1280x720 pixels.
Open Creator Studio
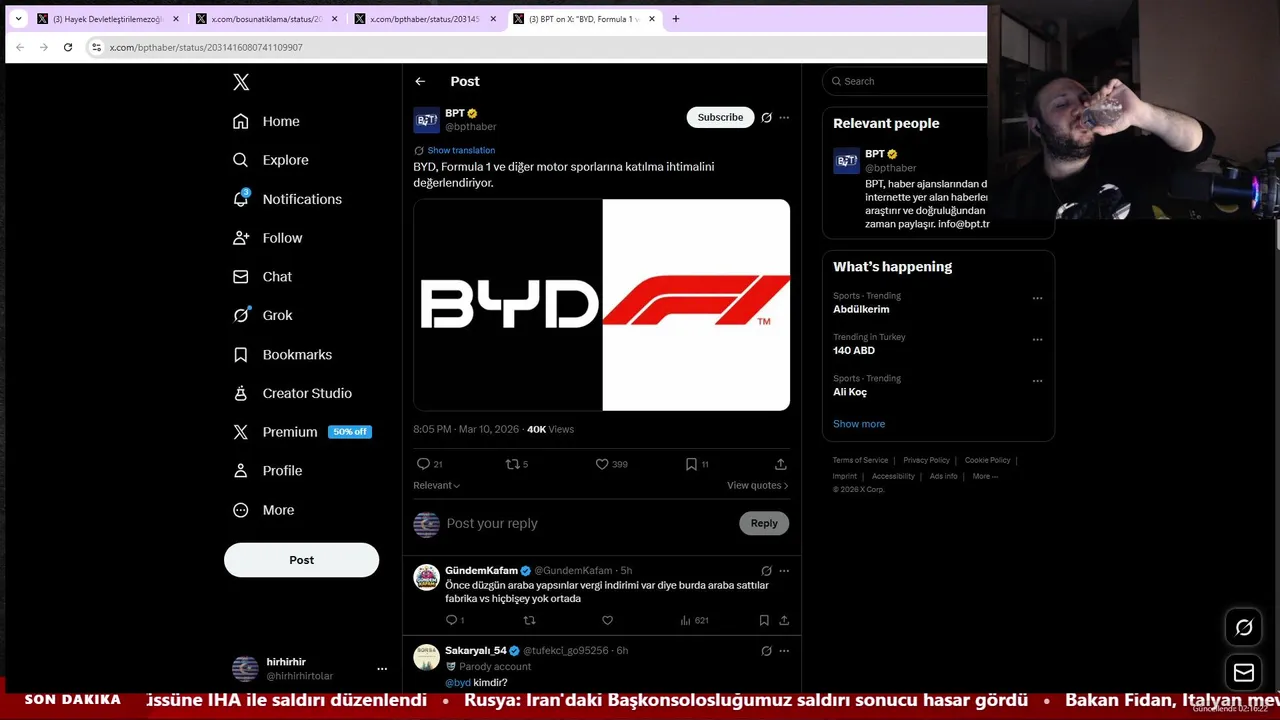(292, 393)
